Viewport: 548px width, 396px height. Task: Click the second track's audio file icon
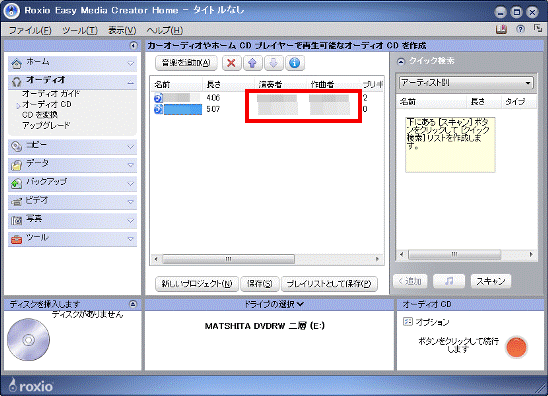click(158, 109)
